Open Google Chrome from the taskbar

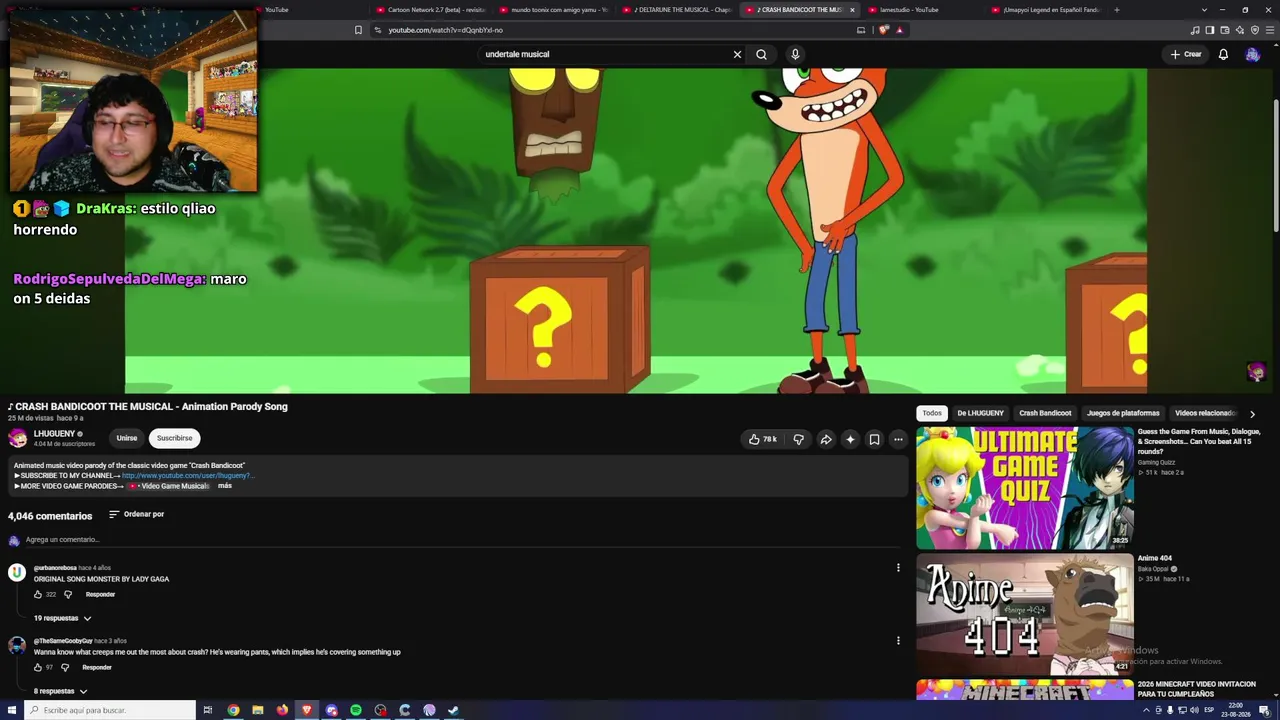233,710
